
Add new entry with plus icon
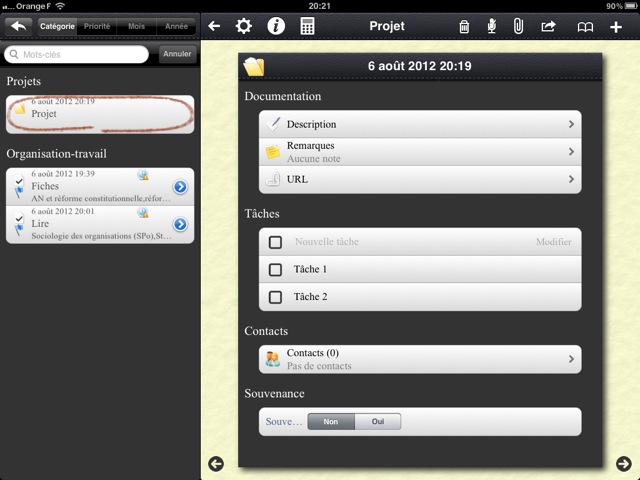(615, 26)
